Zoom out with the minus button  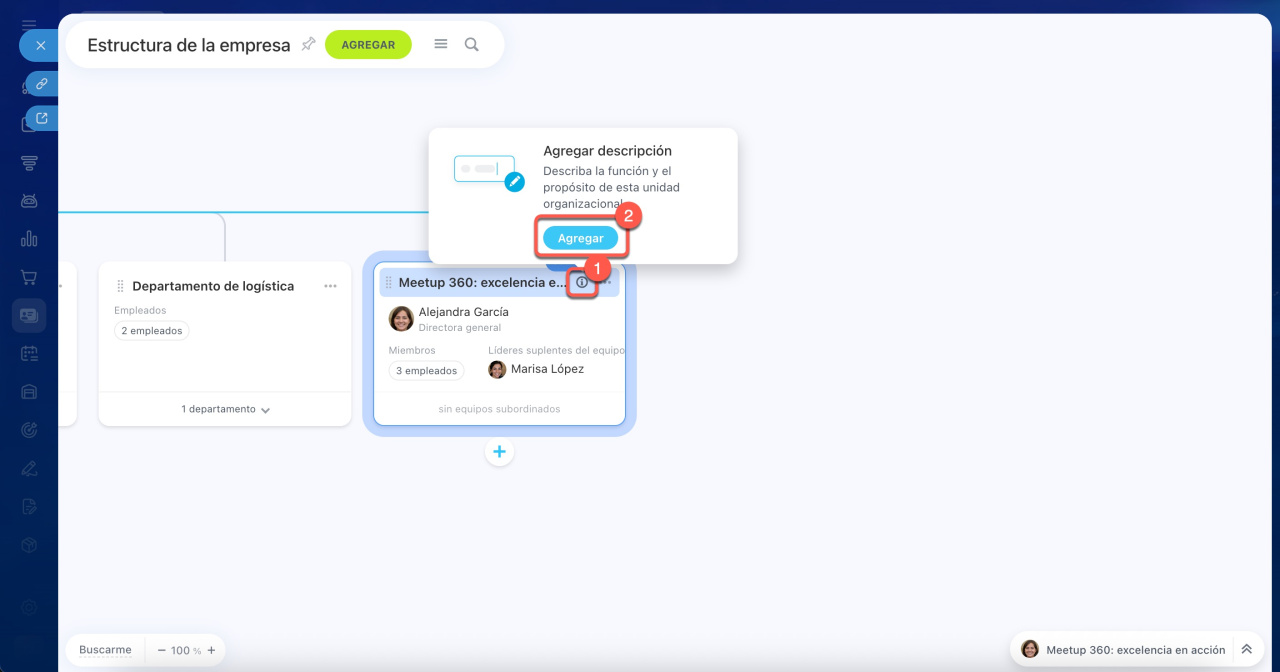[161, 650]
